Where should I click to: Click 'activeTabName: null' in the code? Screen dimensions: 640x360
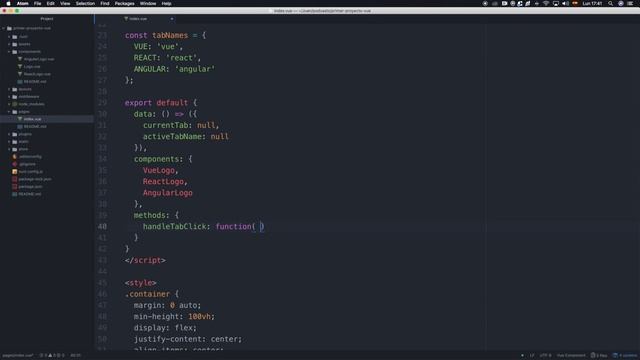pos(186,137)
